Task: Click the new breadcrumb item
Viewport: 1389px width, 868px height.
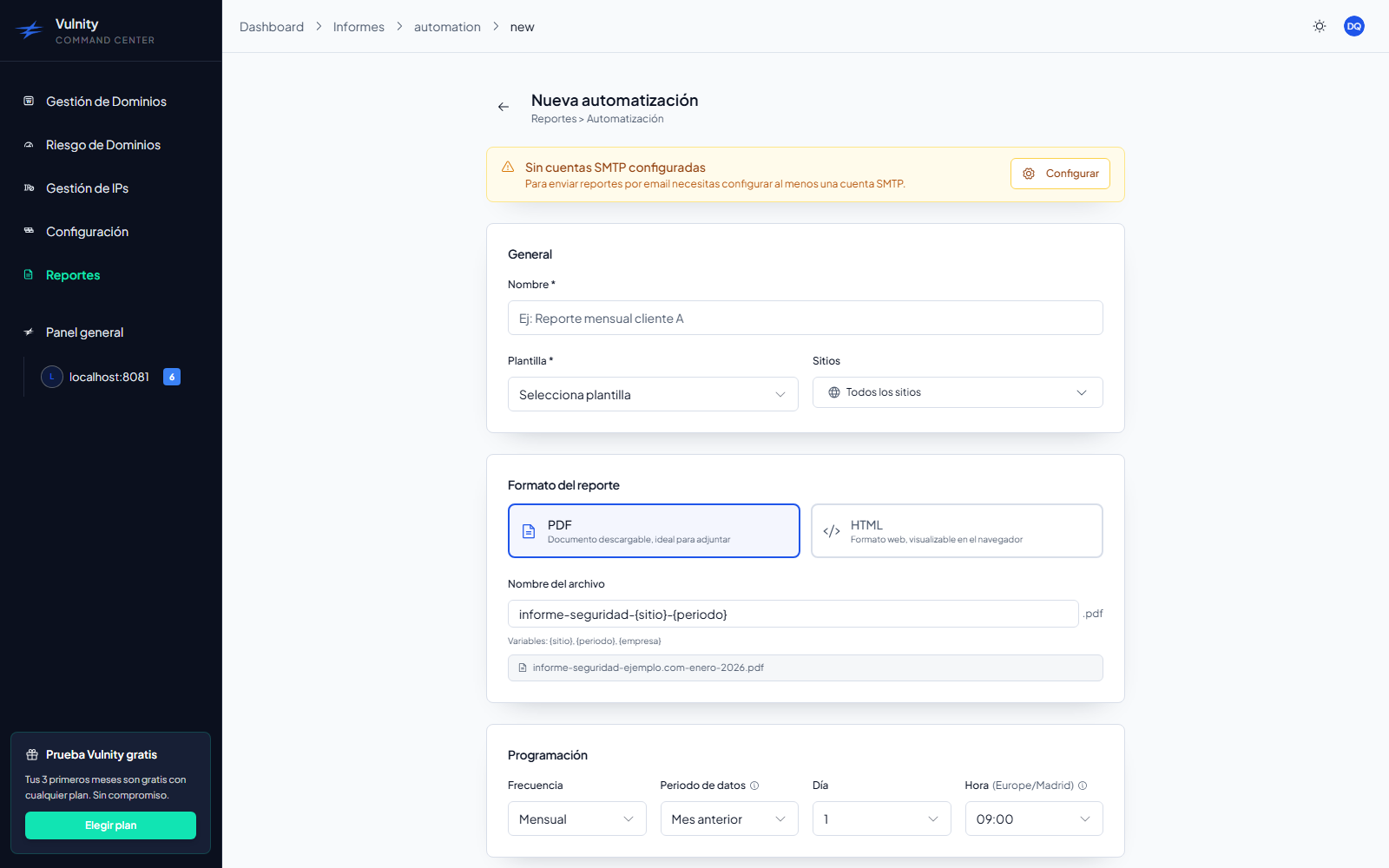Action: tap(522, 27)
